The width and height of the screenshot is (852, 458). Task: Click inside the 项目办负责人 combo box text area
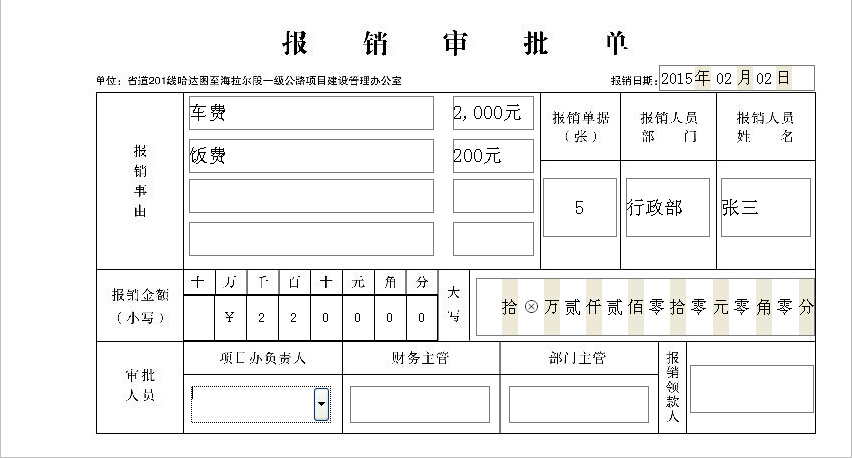click(252, 404)
